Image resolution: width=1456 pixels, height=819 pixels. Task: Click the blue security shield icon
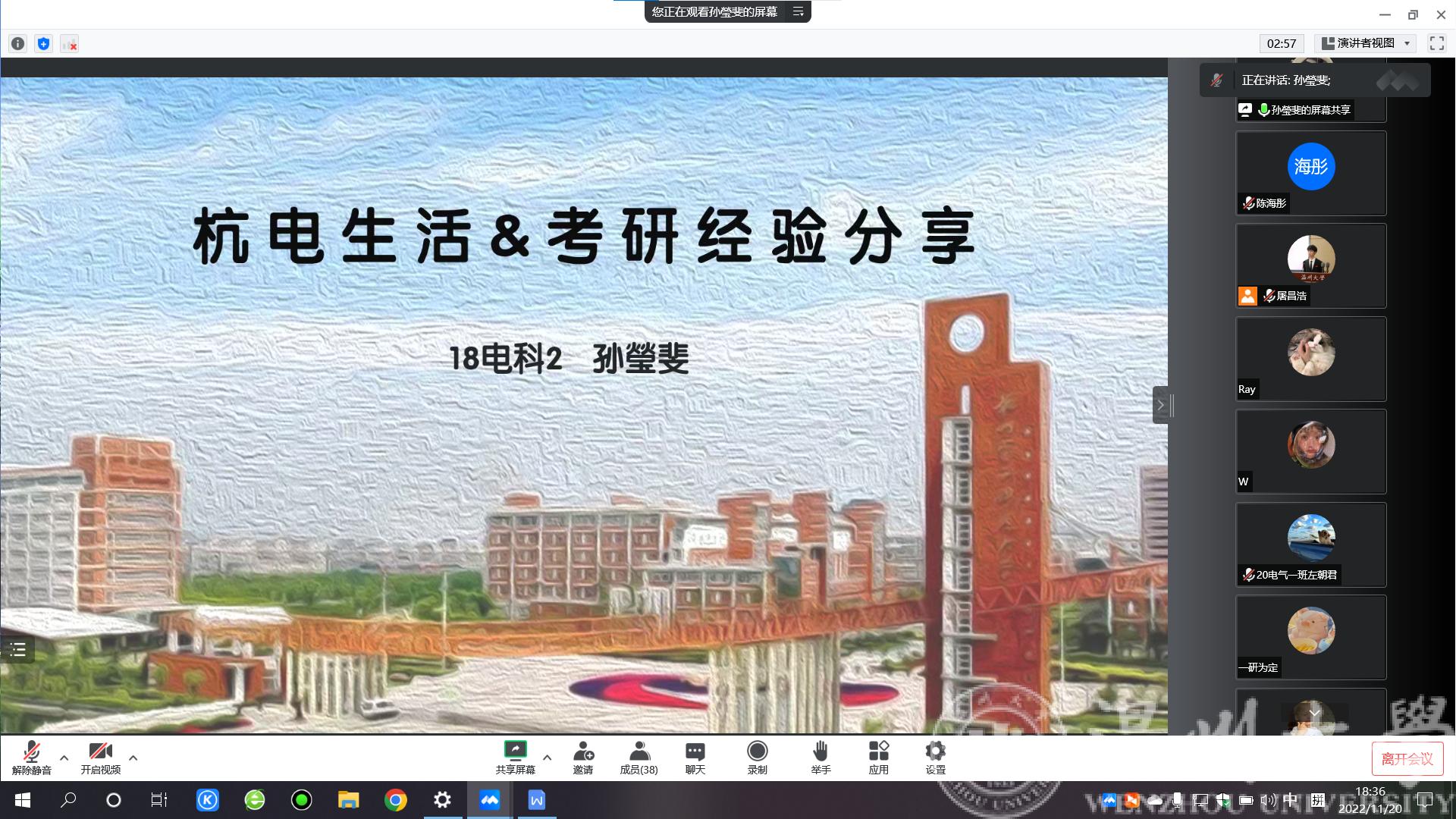44,44
